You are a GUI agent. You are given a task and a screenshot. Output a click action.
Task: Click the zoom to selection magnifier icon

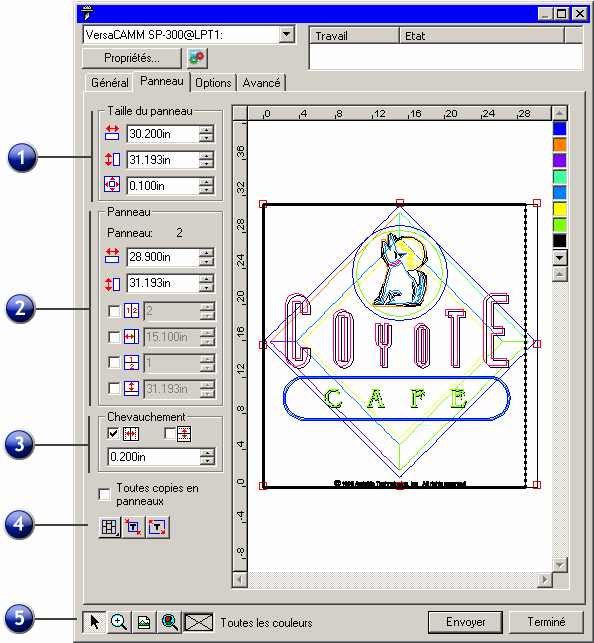(x=169, y=622)
